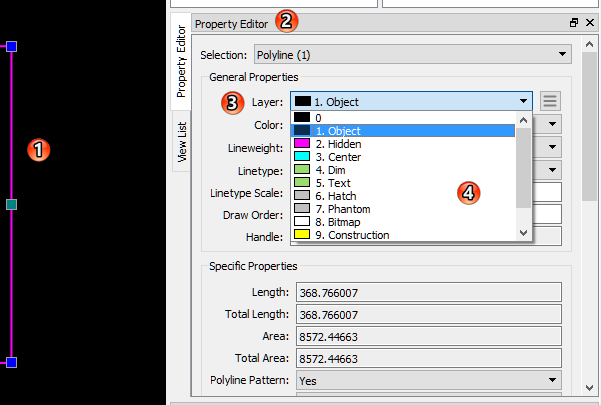
Task: Click the bottom blue grip of the polyline
Action: point(11,362)
